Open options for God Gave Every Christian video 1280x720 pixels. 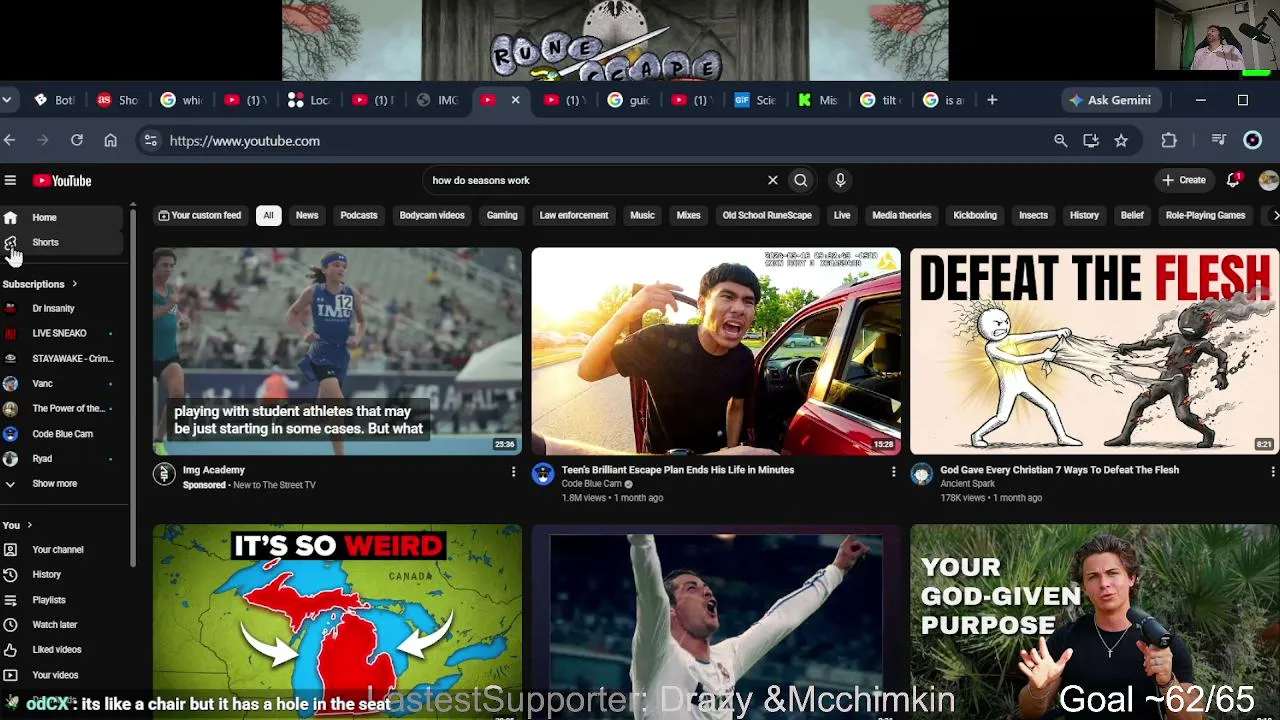coord(1272,472)
